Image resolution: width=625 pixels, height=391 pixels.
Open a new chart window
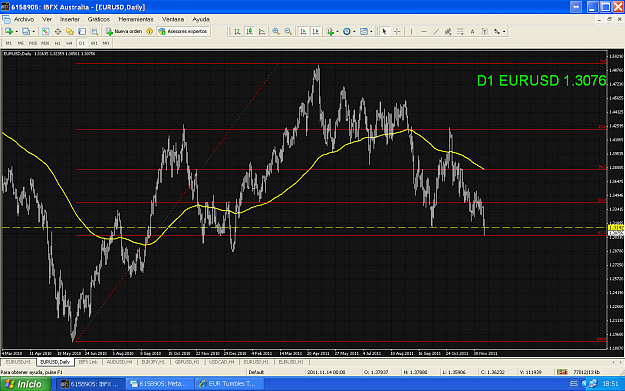point(8,31)
